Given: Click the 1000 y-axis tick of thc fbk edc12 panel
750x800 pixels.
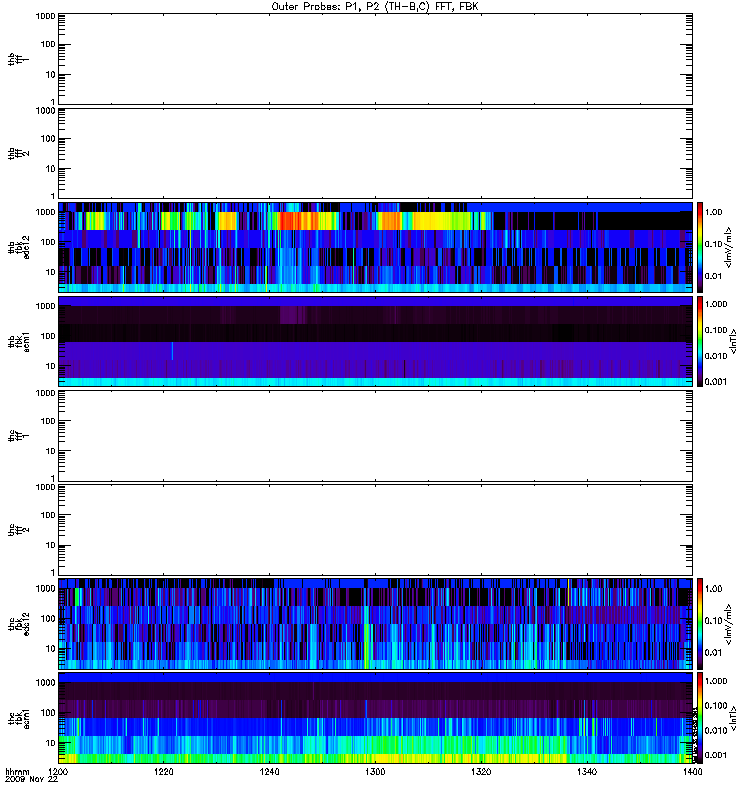Looking at the screenshot, I should [45, 589].
